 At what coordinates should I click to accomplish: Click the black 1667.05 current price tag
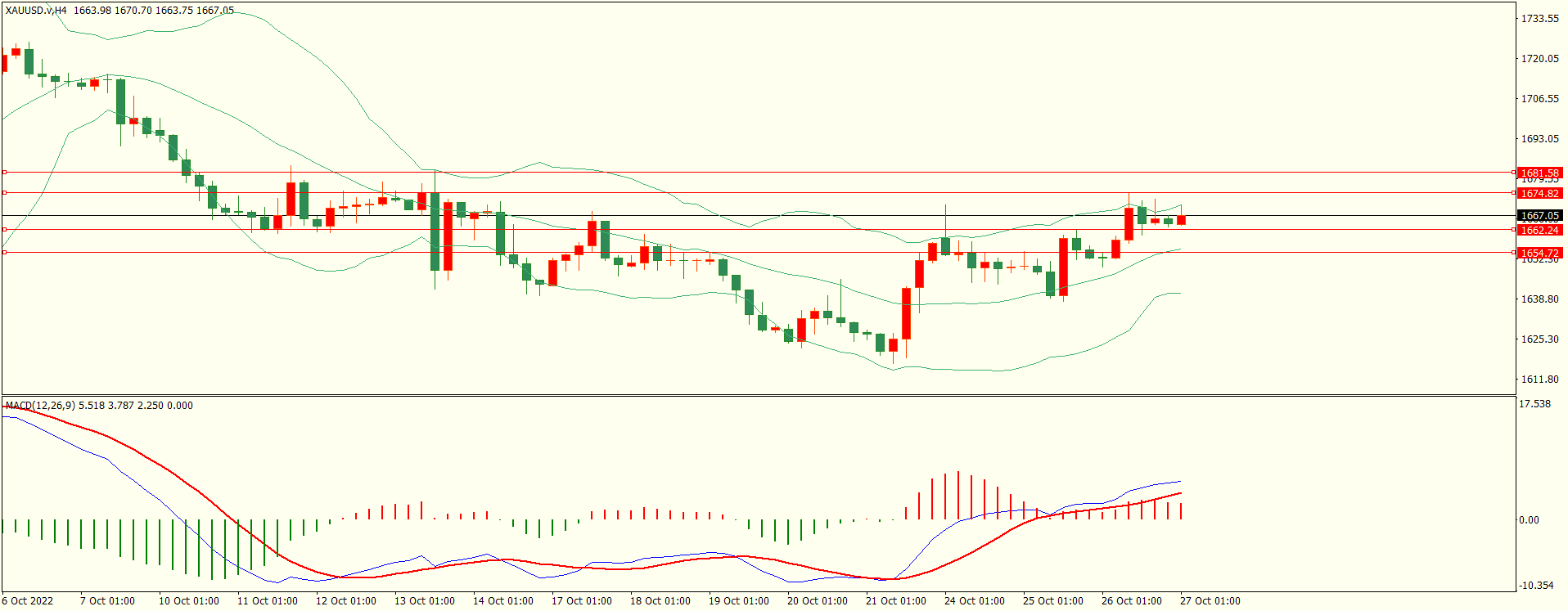tap(1539, 216)
